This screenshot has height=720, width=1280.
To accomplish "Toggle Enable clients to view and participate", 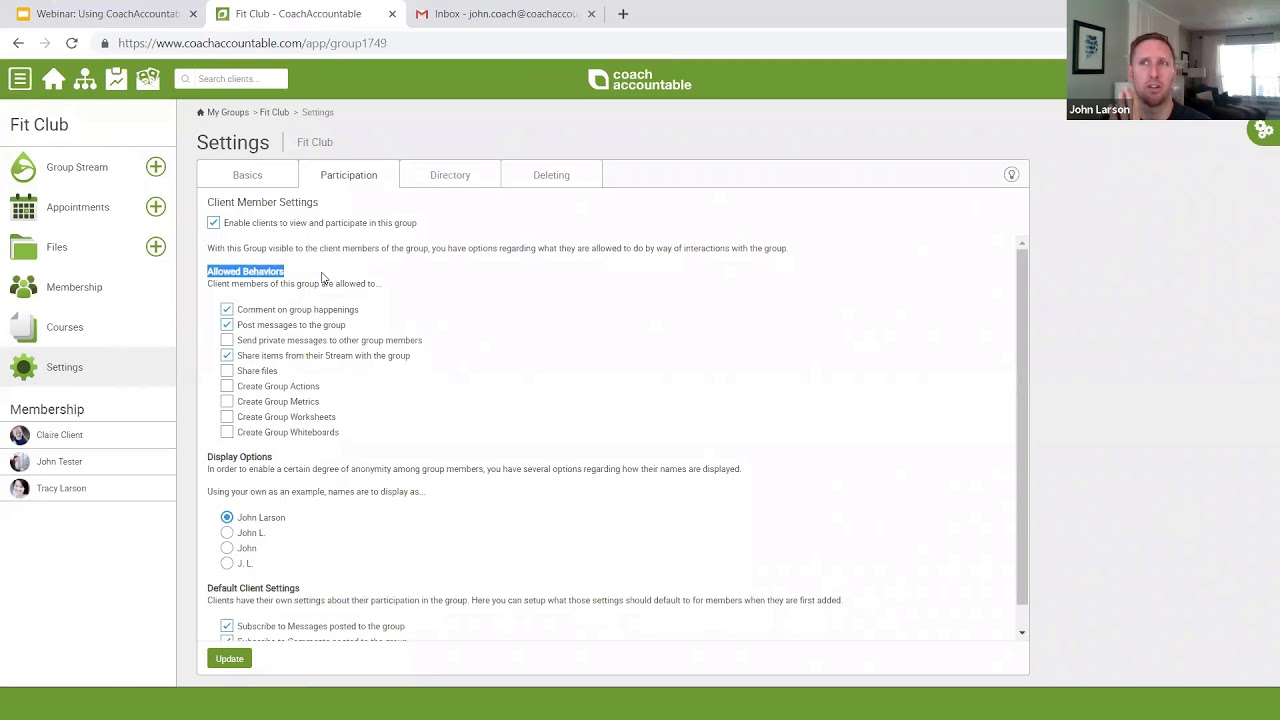I will coord(213,223).
